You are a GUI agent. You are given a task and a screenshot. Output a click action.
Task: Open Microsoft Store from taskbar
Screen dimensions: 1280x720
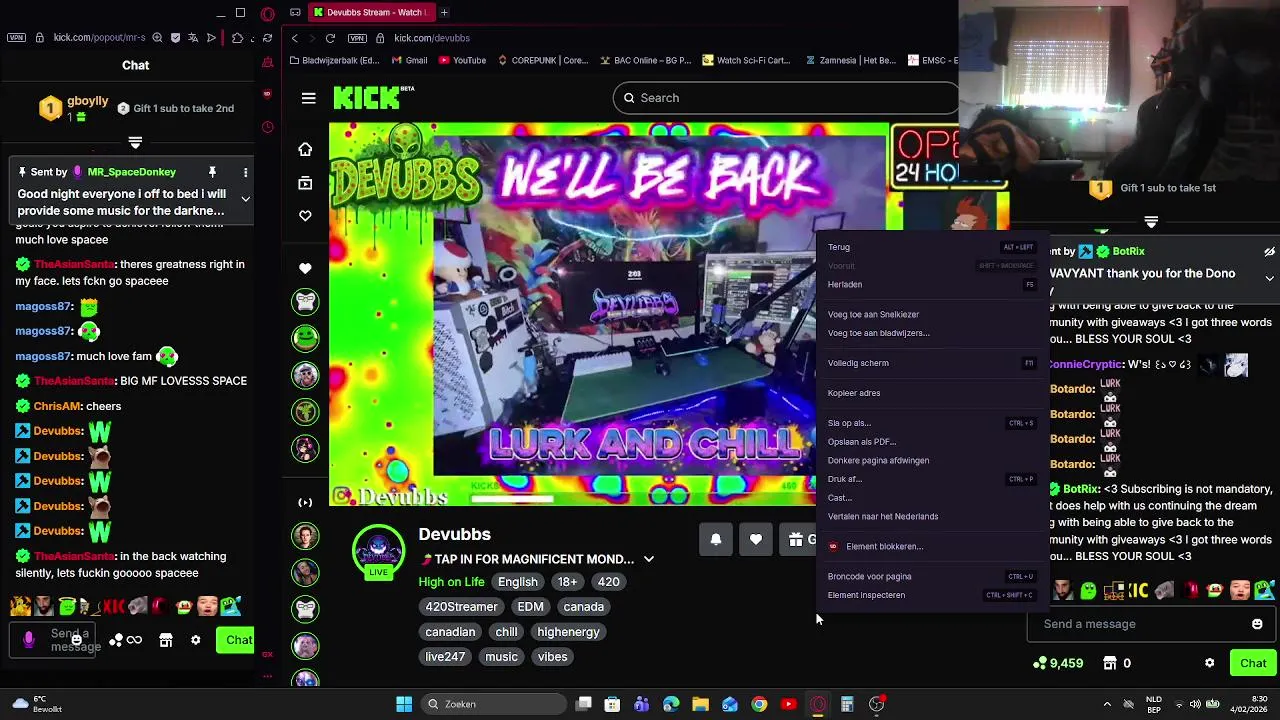(x=612, y=704)
